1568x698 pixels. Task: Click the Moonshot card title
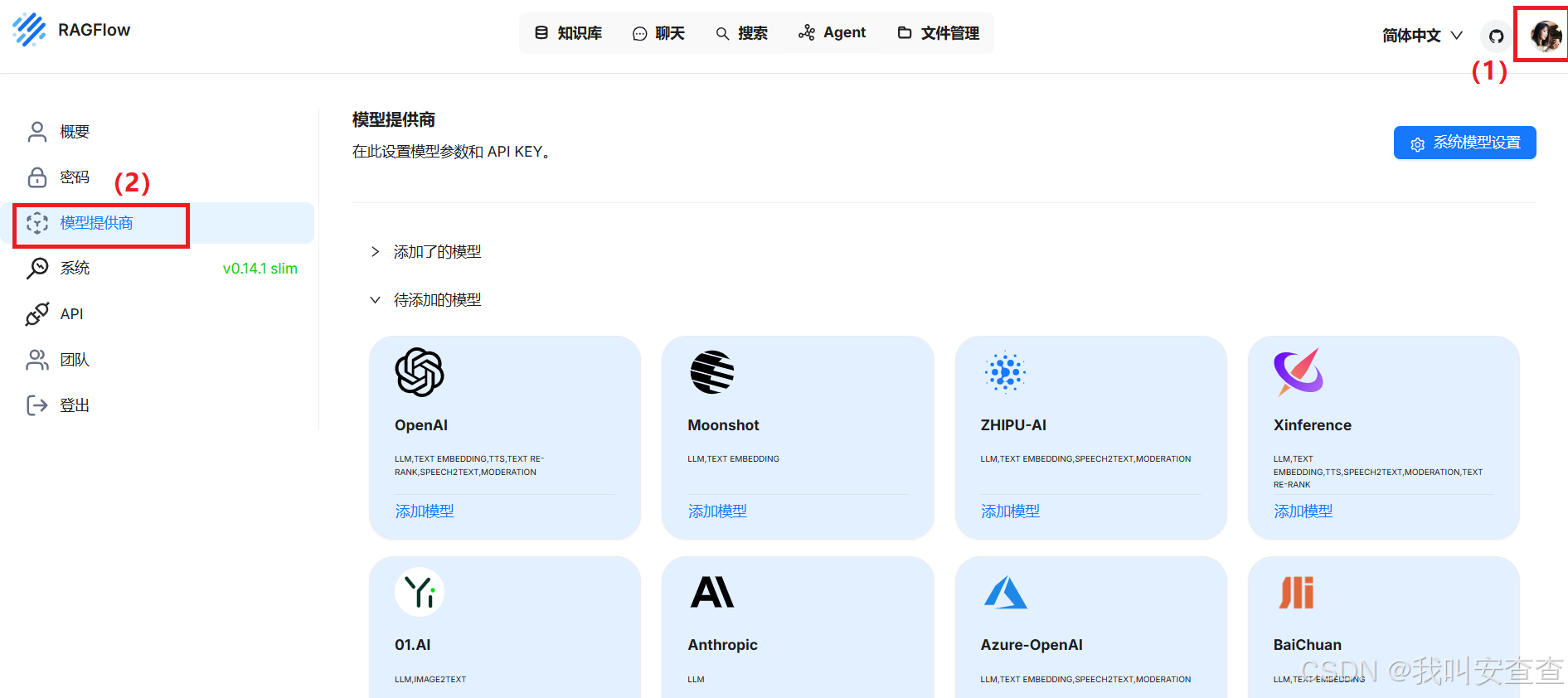point(723,425)
